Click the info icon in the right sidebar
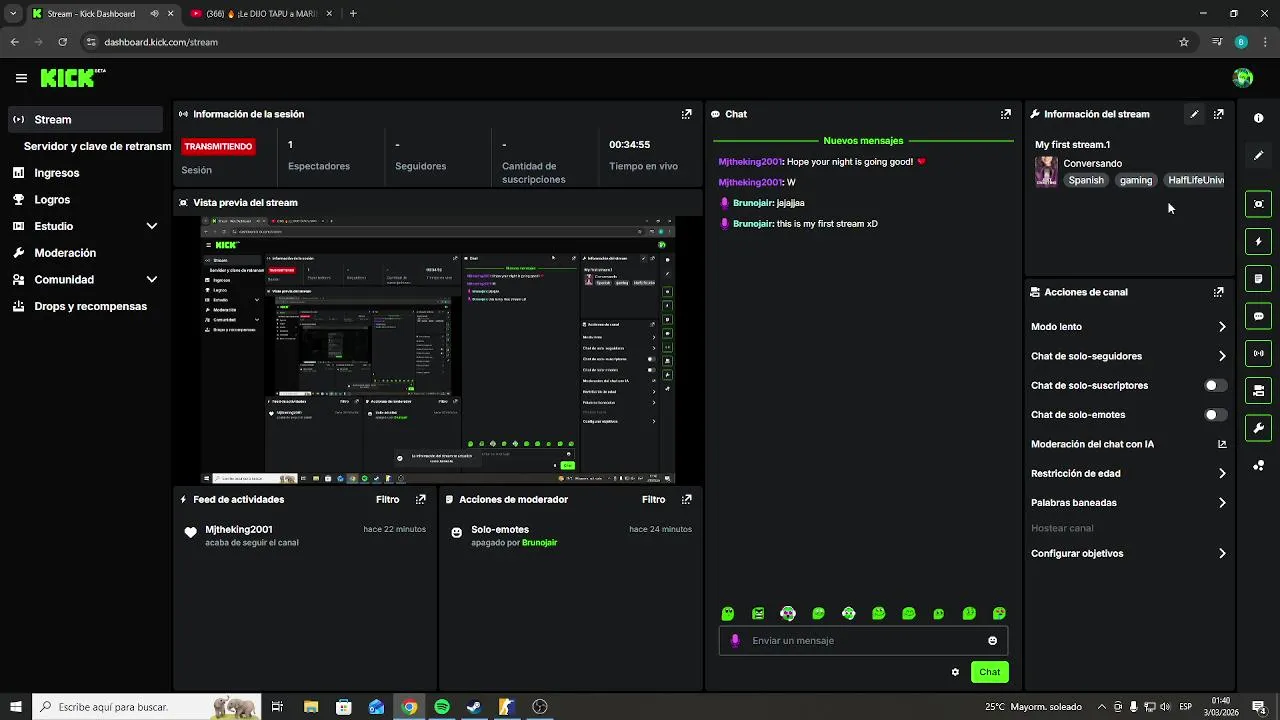 (x=1258, y=118)
